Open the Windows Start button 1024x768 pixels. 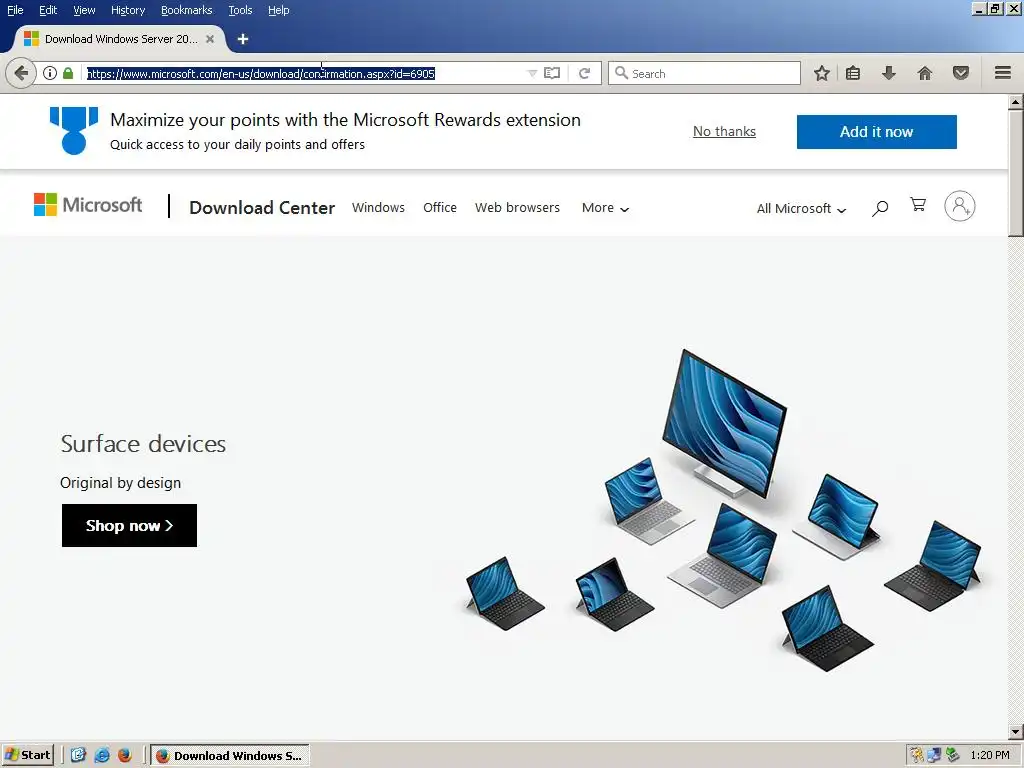pyautogui.click(x=27, y=755)
